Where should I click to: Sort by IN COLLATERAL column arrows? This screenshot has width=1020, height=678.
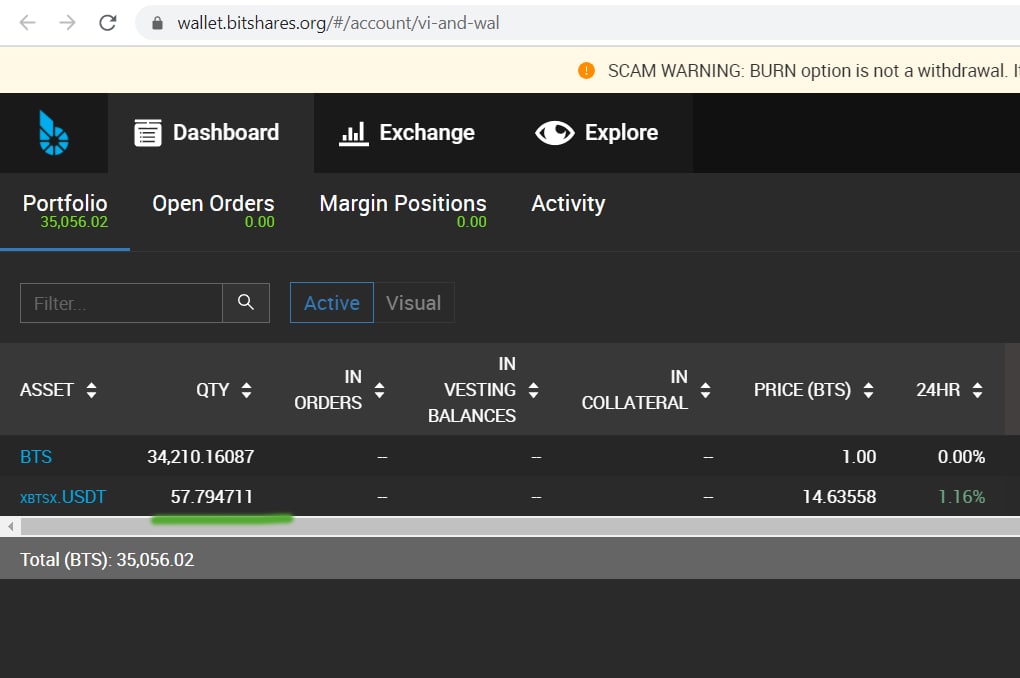tap(705, 390)
